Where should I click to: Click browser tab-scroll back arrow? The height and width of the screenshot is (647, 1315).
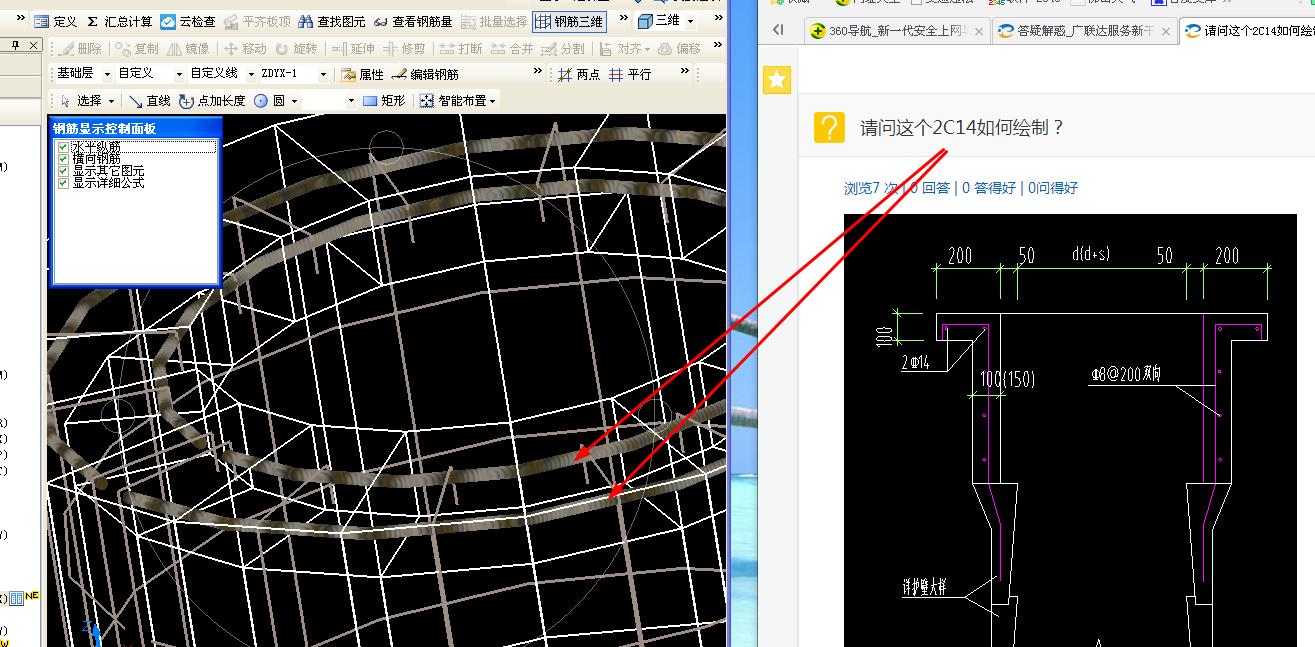[778, 30]
